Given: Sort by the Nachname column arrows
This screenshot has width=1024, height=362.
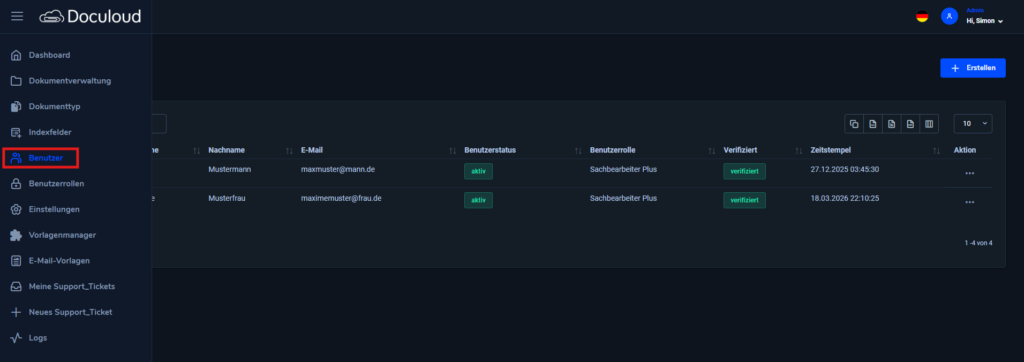Looking at the screenshot, I should click(289, 151).
